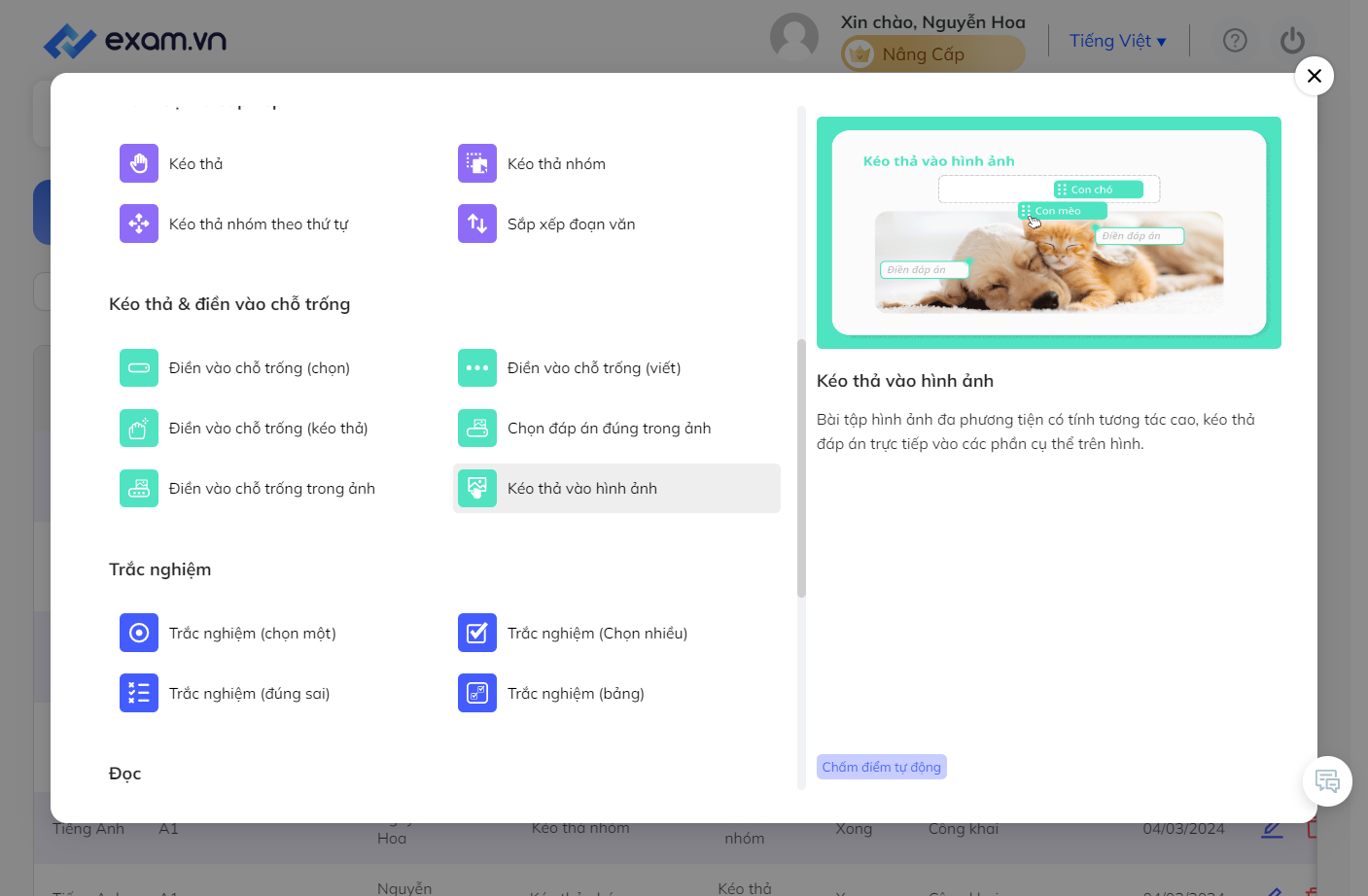Screen dimensions: 1368x896
Task: Click the edit pencil icon in background table
Action: tap(1272, 829)
